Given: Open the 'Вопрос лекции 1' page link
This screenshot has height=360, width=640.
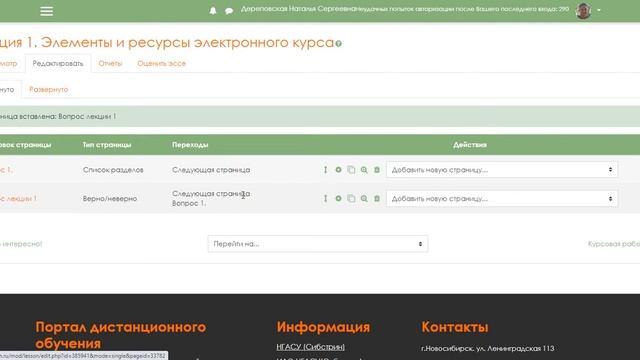Looking at the screenshot, I should tap(18, 198).
